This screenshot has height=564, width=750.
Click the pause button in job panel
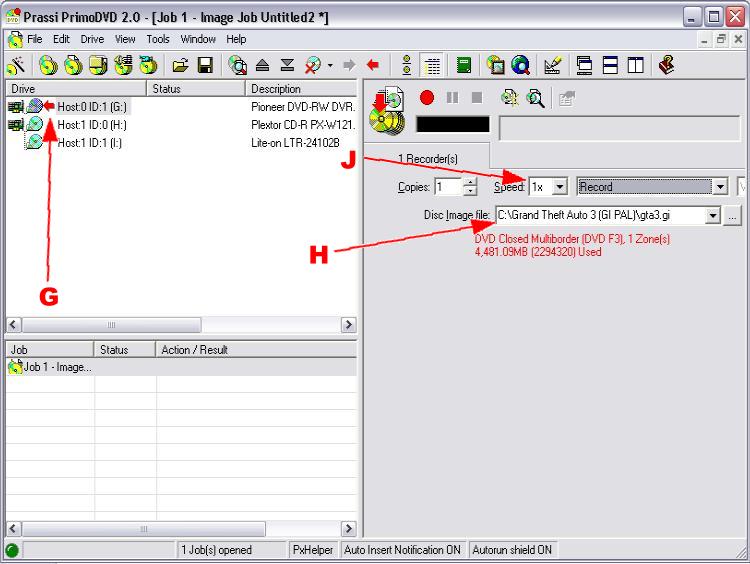(452, 98)
